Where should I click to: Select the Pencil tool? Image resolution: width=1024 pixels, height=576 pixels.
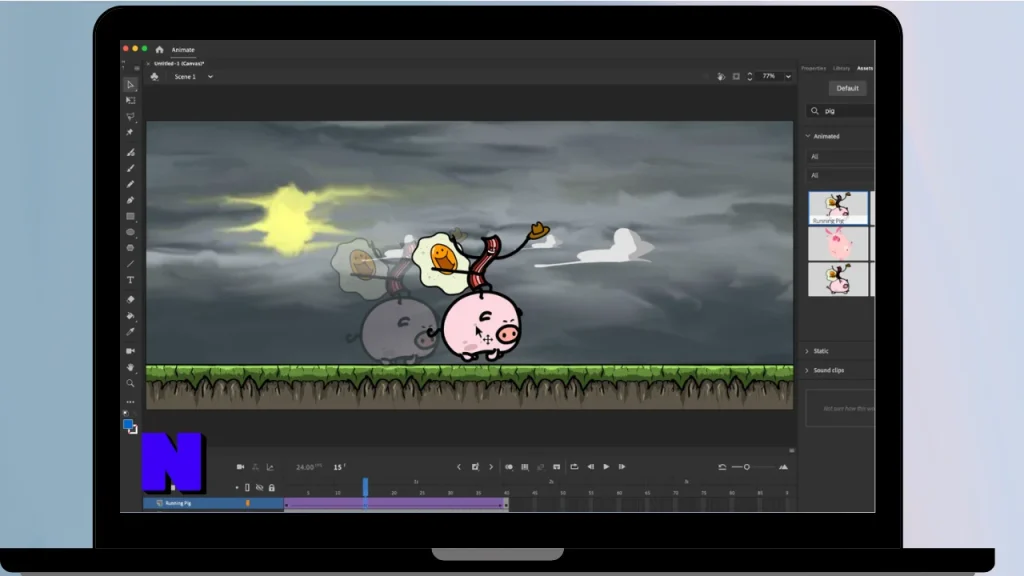131,184
